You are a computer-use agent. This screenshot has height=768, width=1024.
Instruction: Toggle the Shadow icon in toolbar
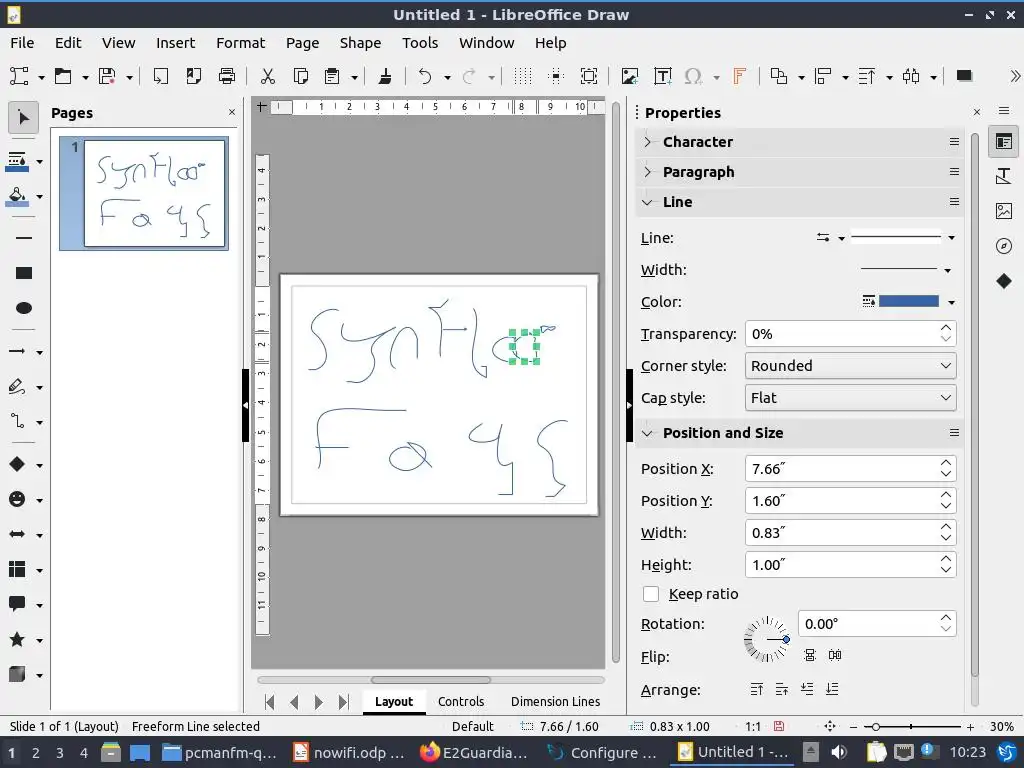964,76
